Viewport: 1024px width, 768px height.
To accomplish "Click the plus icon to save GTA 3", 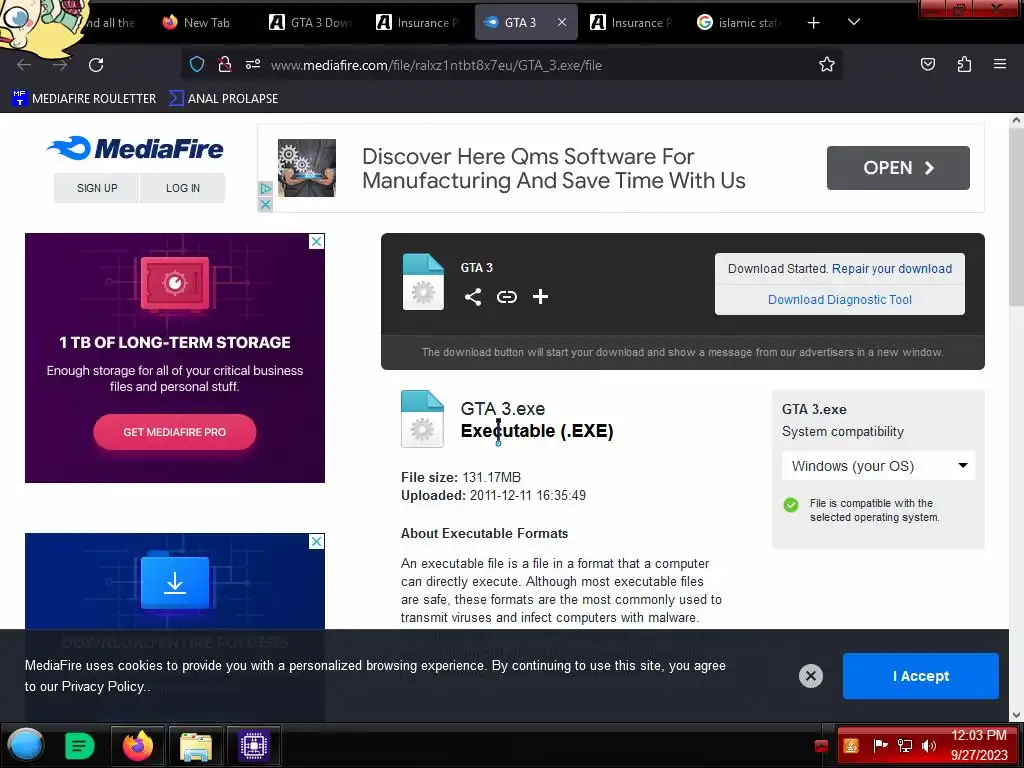I will click(540, 297).
